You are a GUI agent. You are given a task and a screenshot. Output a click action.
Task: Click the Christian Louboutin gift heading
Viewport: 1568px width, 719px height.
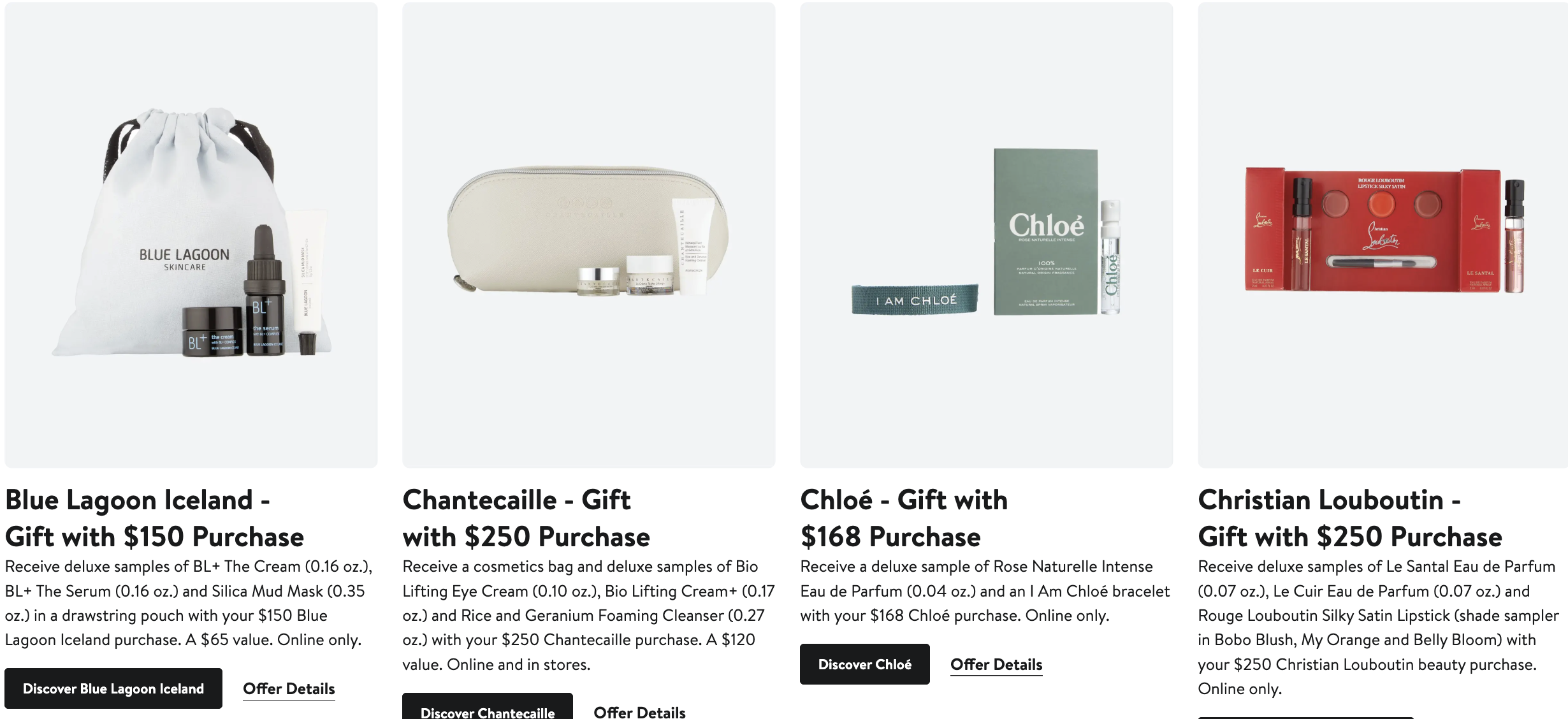[1349, 518]
